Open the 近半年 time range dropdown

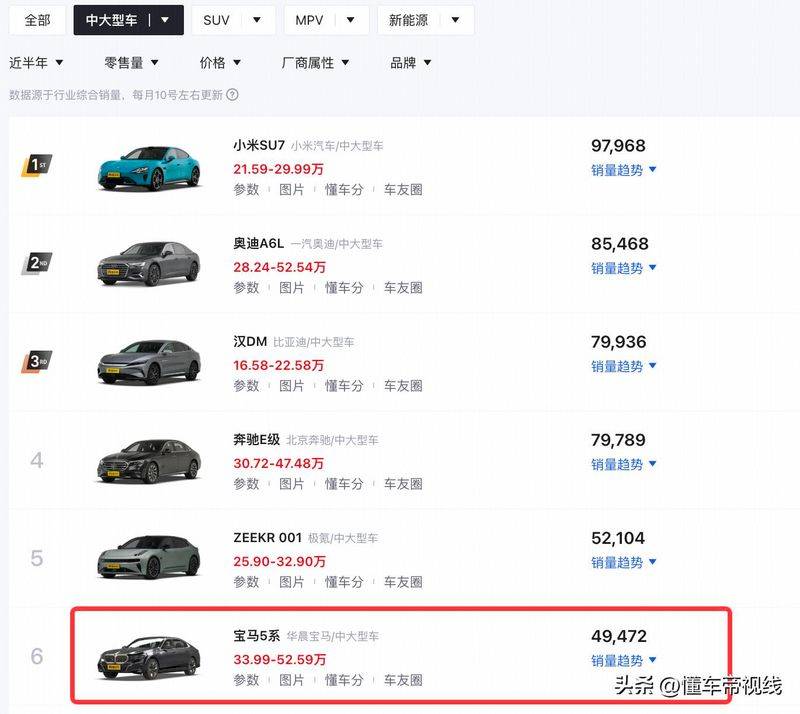click(x=36, y=62)
